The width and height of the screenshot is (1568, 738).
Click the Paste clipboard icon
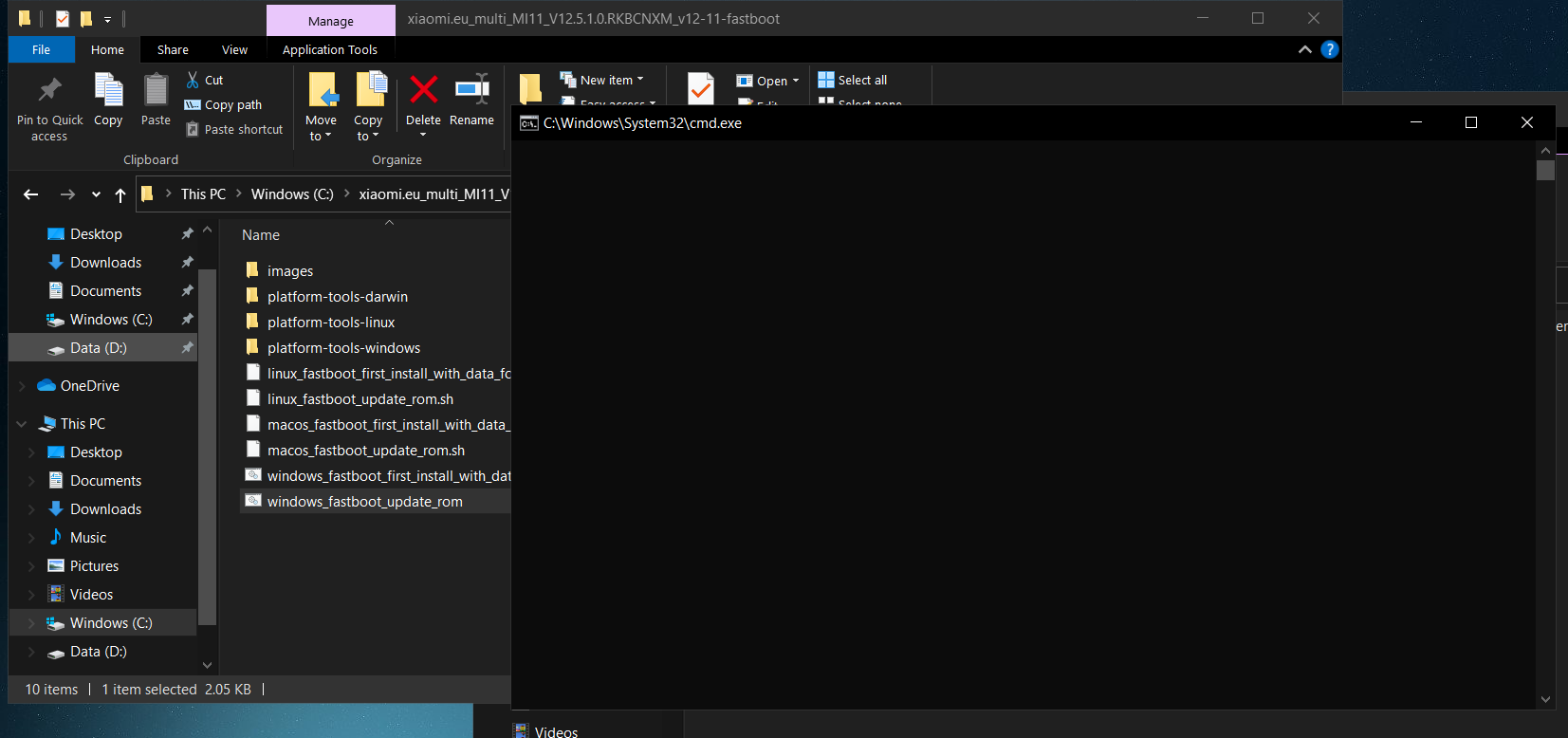pos(156,91)
